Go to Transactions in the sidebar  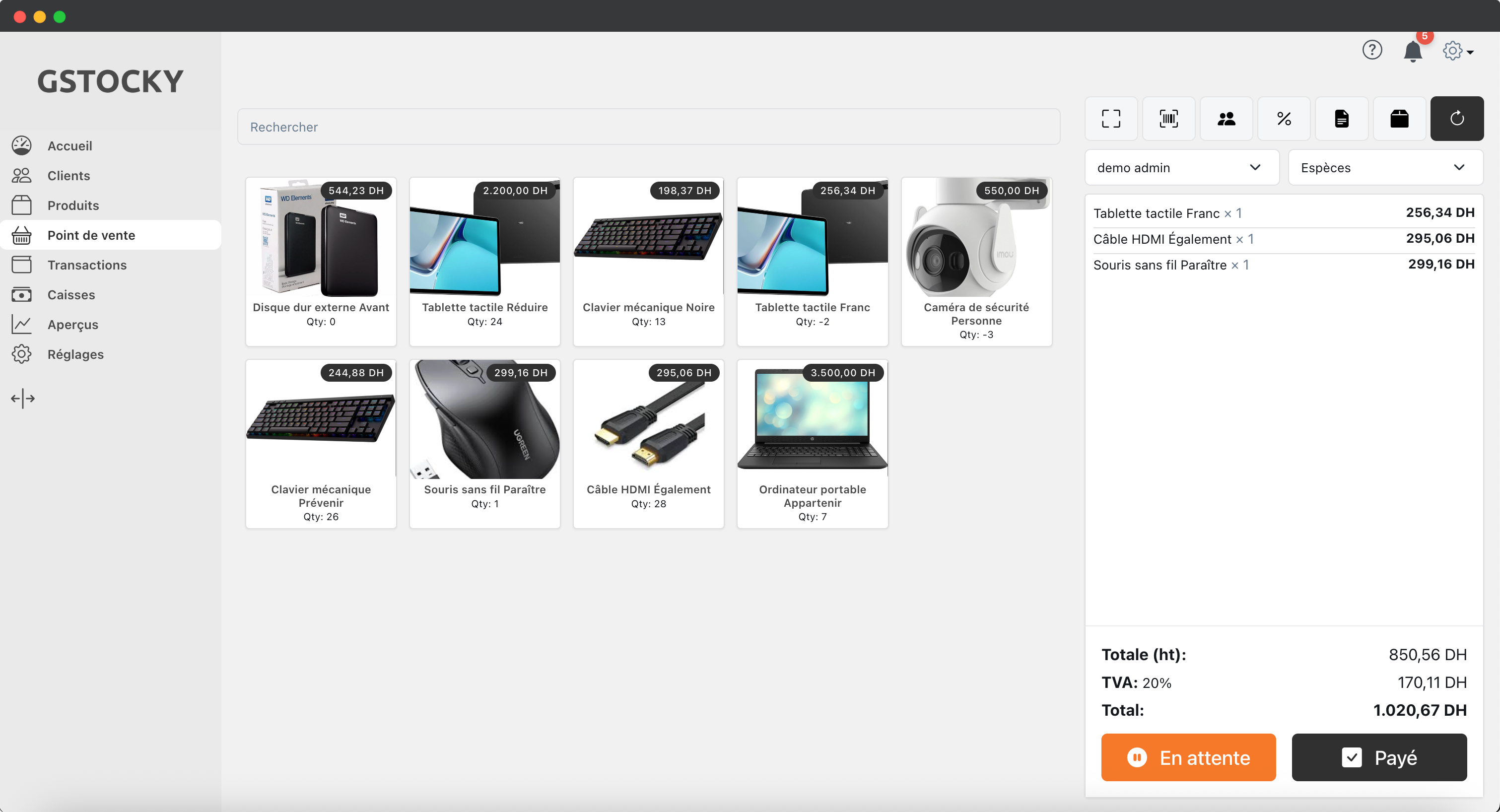pos(87,265)
